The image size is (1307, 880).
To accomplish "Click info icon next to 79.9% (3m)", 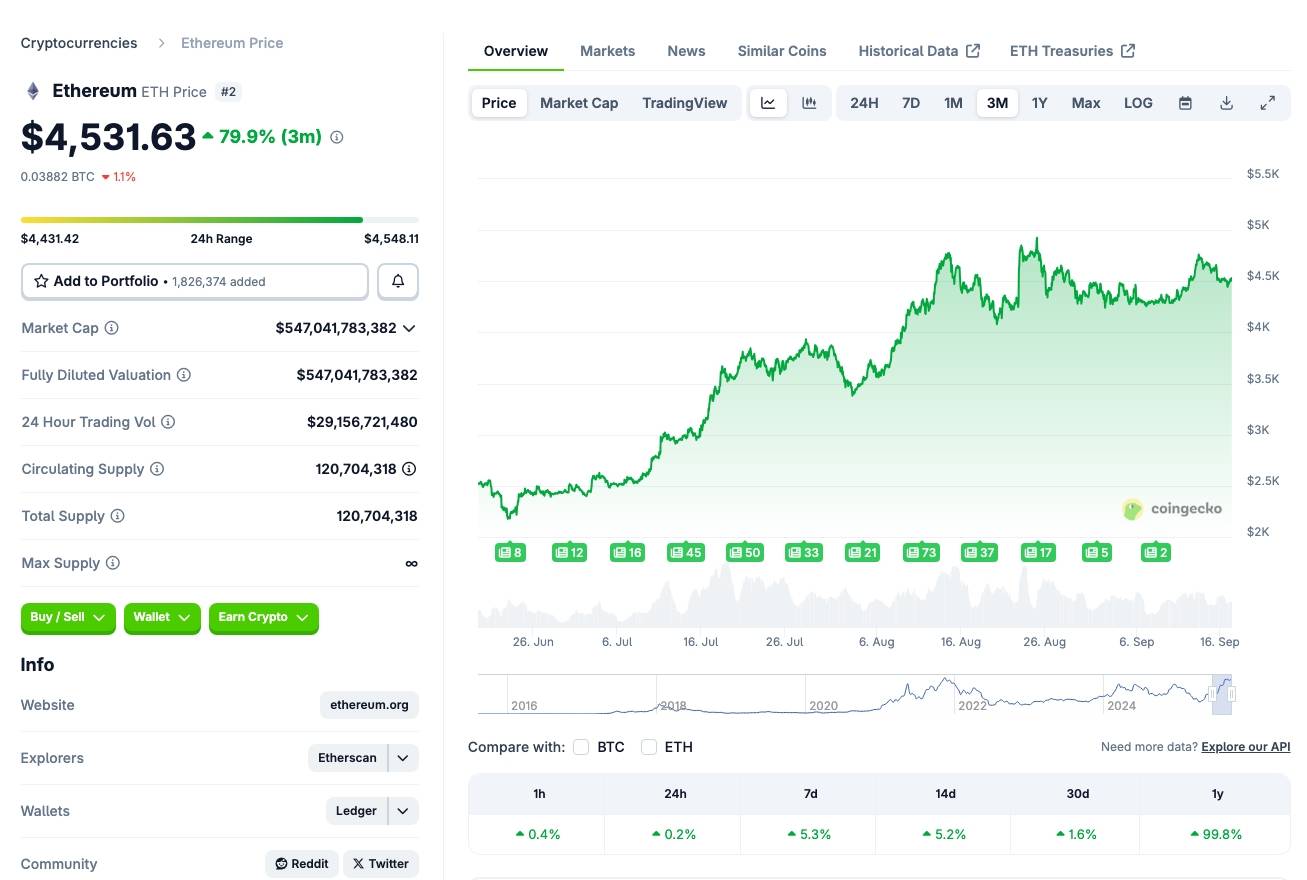I will 337,137.
